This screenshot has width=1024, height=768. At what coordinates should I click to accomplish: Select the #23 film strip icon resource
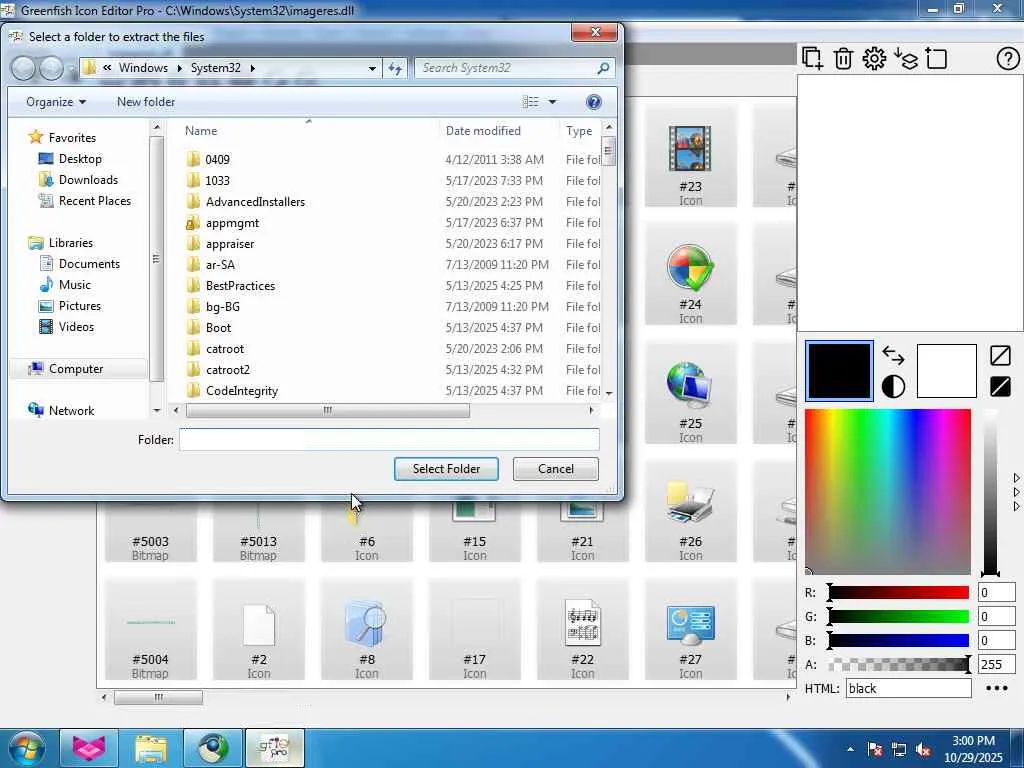pos(690,157)
